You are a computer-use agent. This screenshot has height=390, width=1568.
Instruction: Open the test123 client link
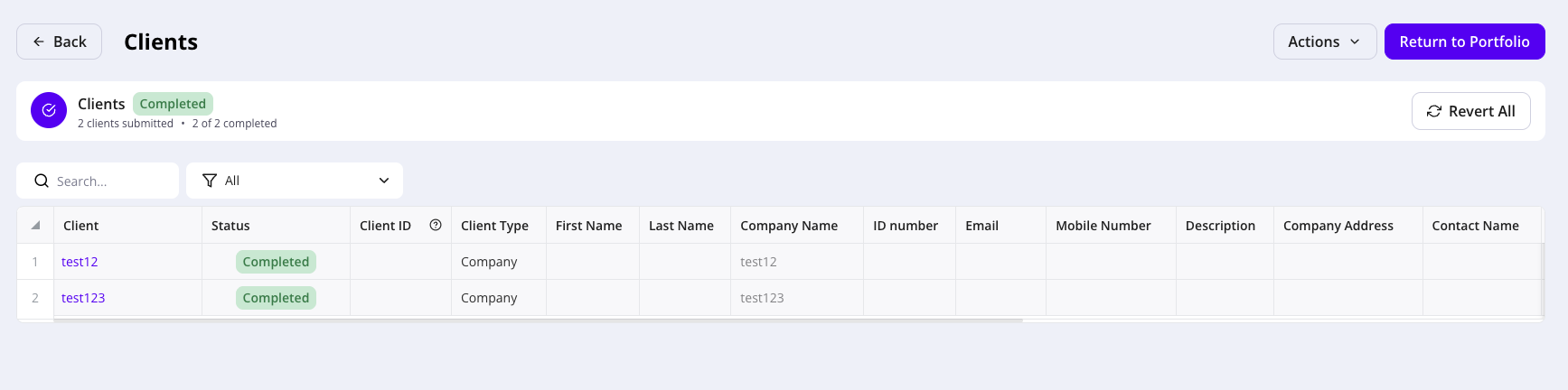click(83, 298)
